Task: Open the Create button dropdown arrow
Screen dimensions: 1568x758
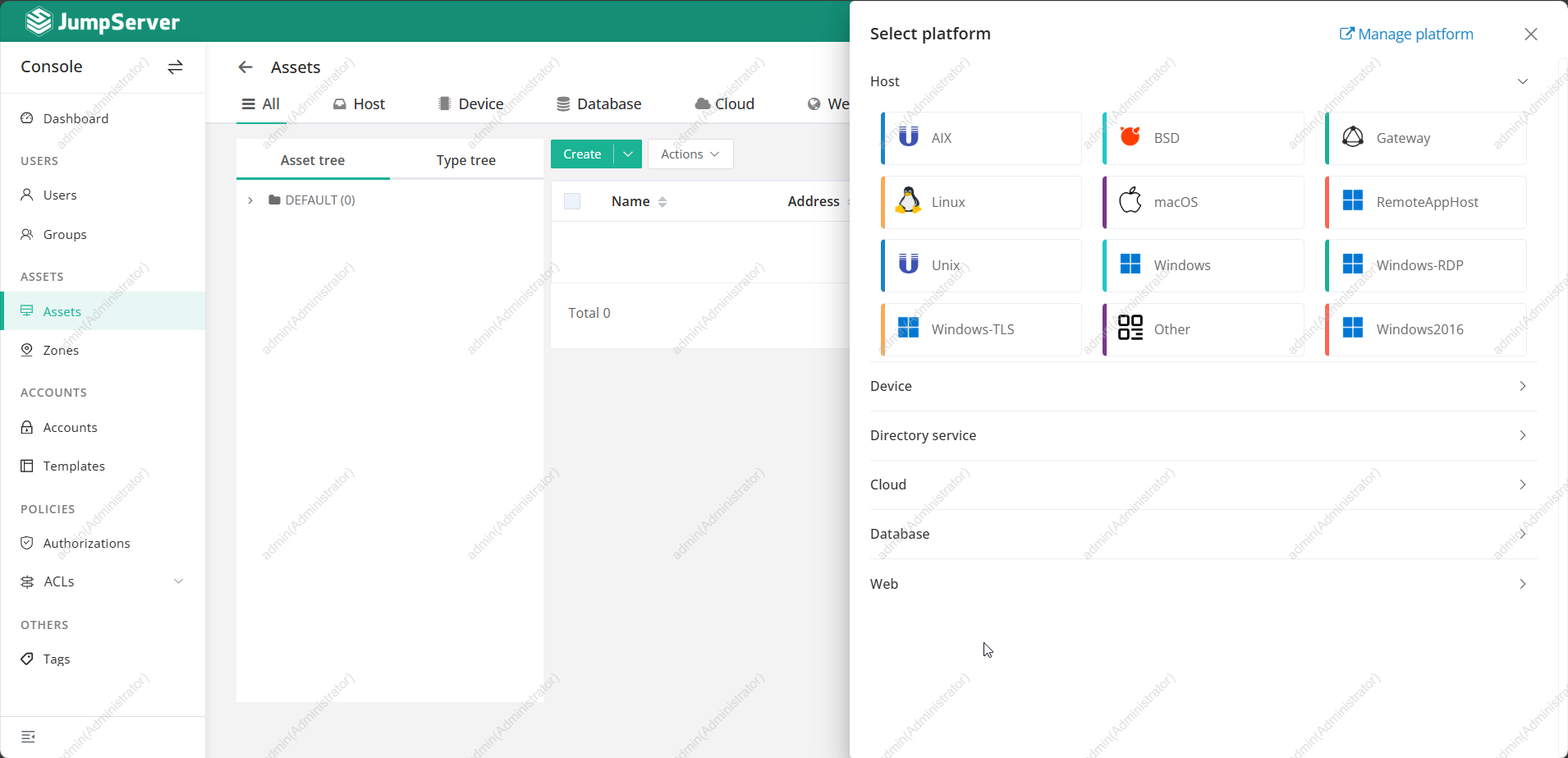Action: click(628, 154)
